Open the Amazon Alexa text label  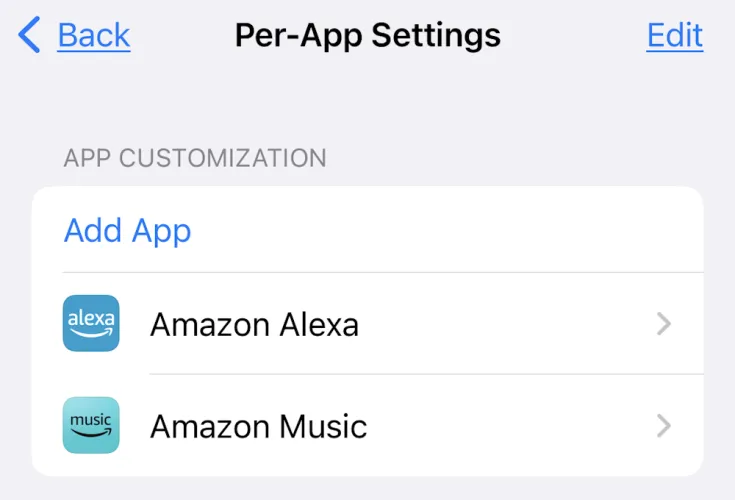click(254, 324)
